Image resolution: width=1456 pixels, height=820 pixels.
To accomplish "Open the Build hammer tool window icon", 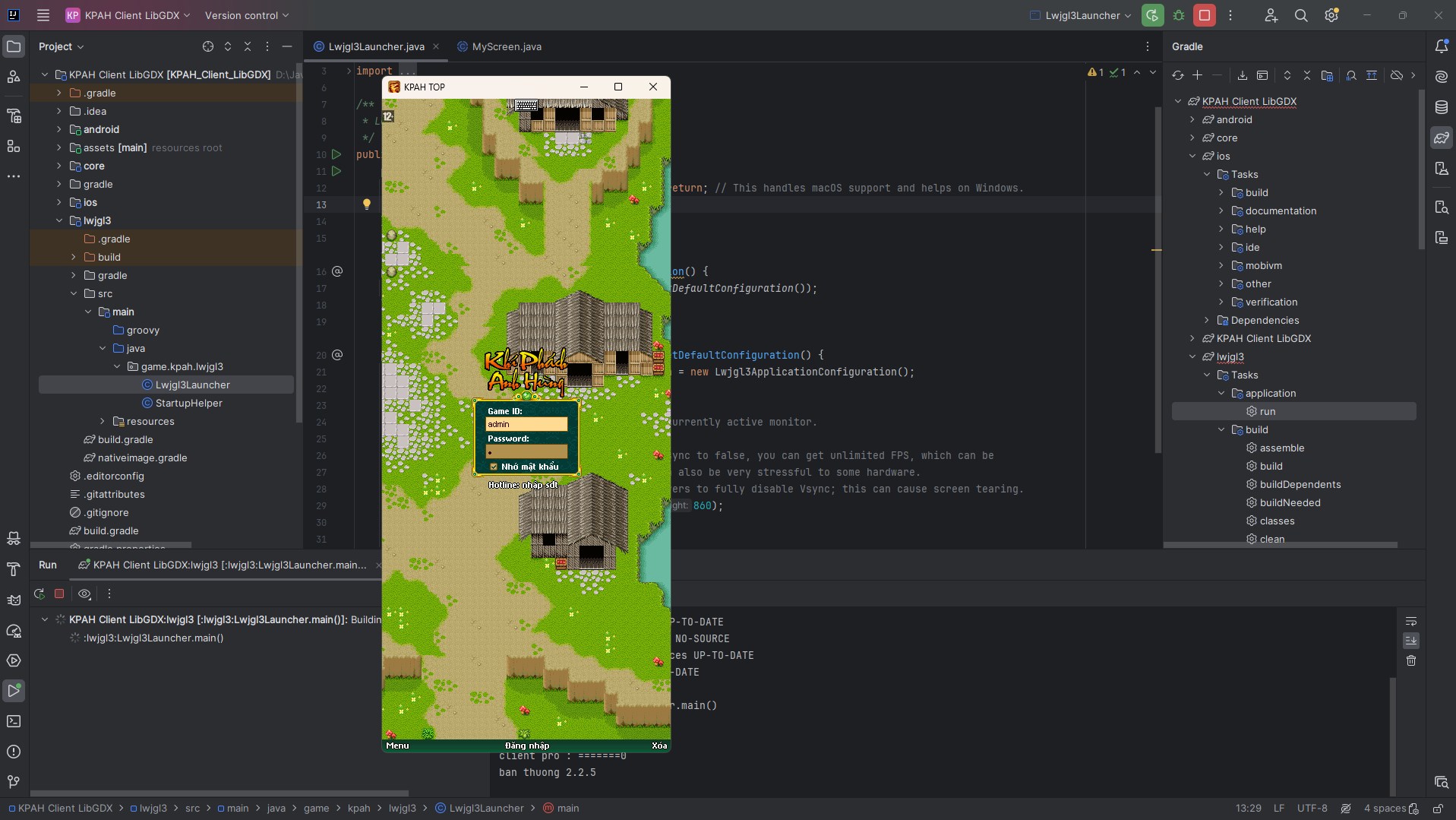I will pyautogui.click(x=14, y=569).
